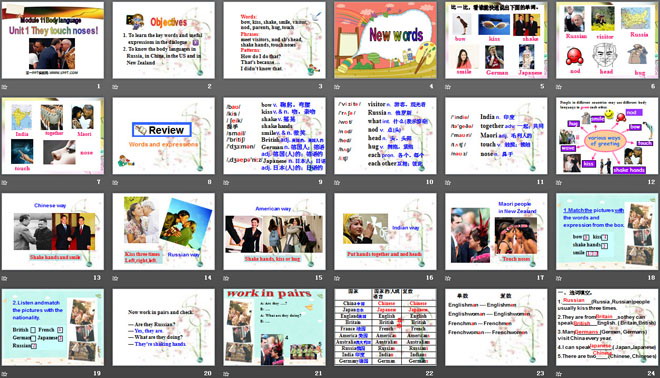Select the American way slide thumbnail
Viewport: 660px width, 378px height.
[274, 232]
